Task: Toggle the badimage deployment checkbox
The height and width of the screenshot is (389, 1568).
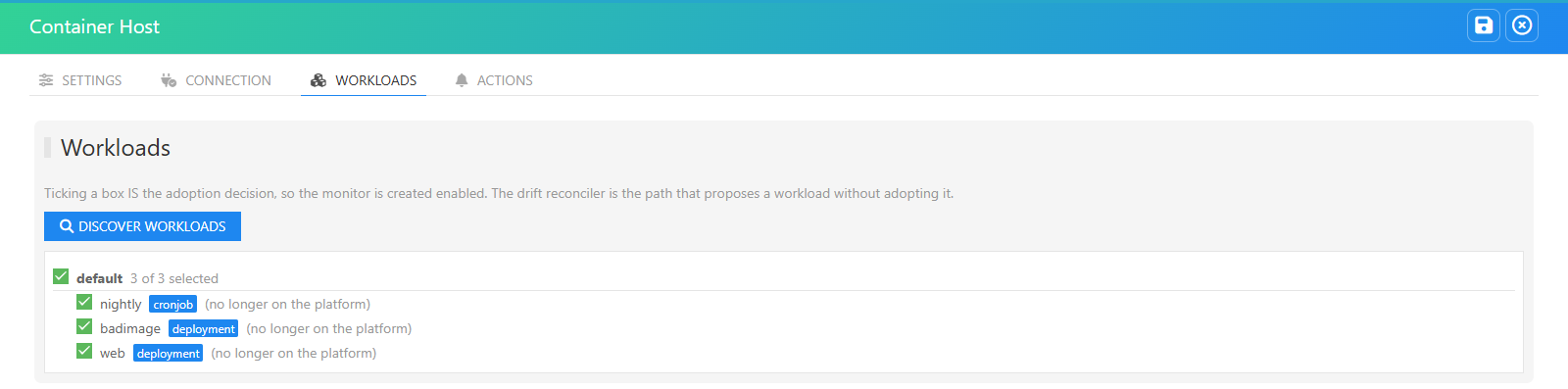Action: (x=84, y=326)
